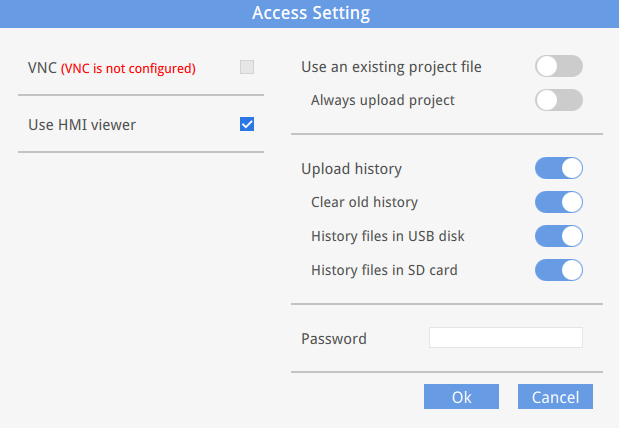The width and height of the screenshot is (619, 428).
Task: Click the Always upload project label
Action: tap(383, 100)
